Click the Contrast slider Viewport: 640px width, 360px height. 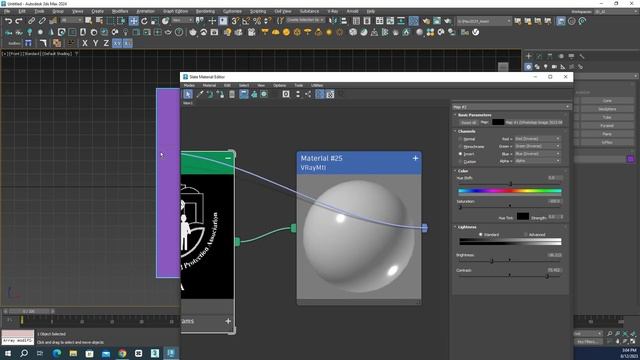(x=510, y=276)
